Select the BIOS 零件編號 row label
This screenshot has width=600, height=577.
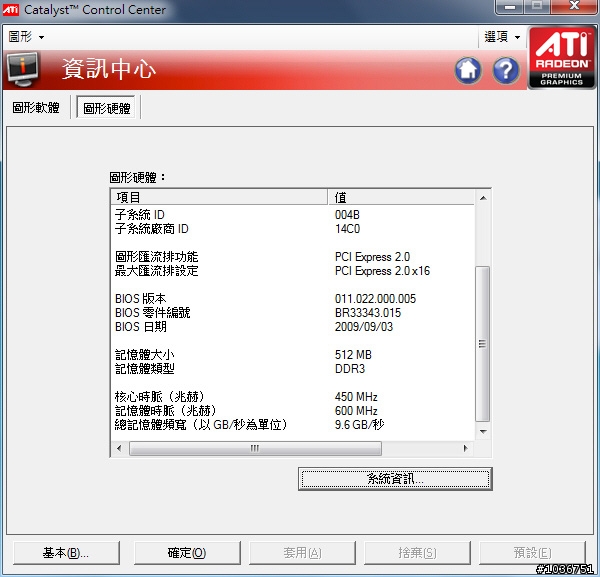click(x=153, y=313)
